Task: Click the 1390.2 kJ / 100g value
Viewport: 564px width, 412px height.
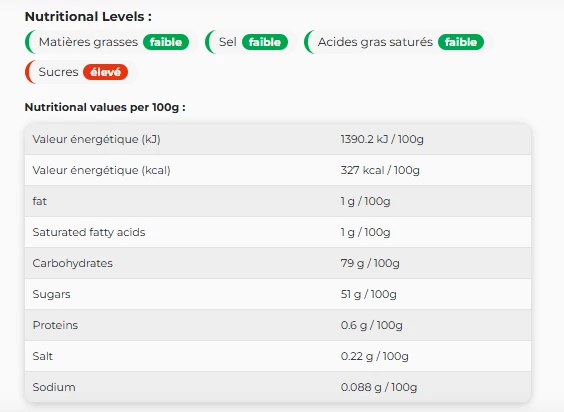Action: coord(382,139)
